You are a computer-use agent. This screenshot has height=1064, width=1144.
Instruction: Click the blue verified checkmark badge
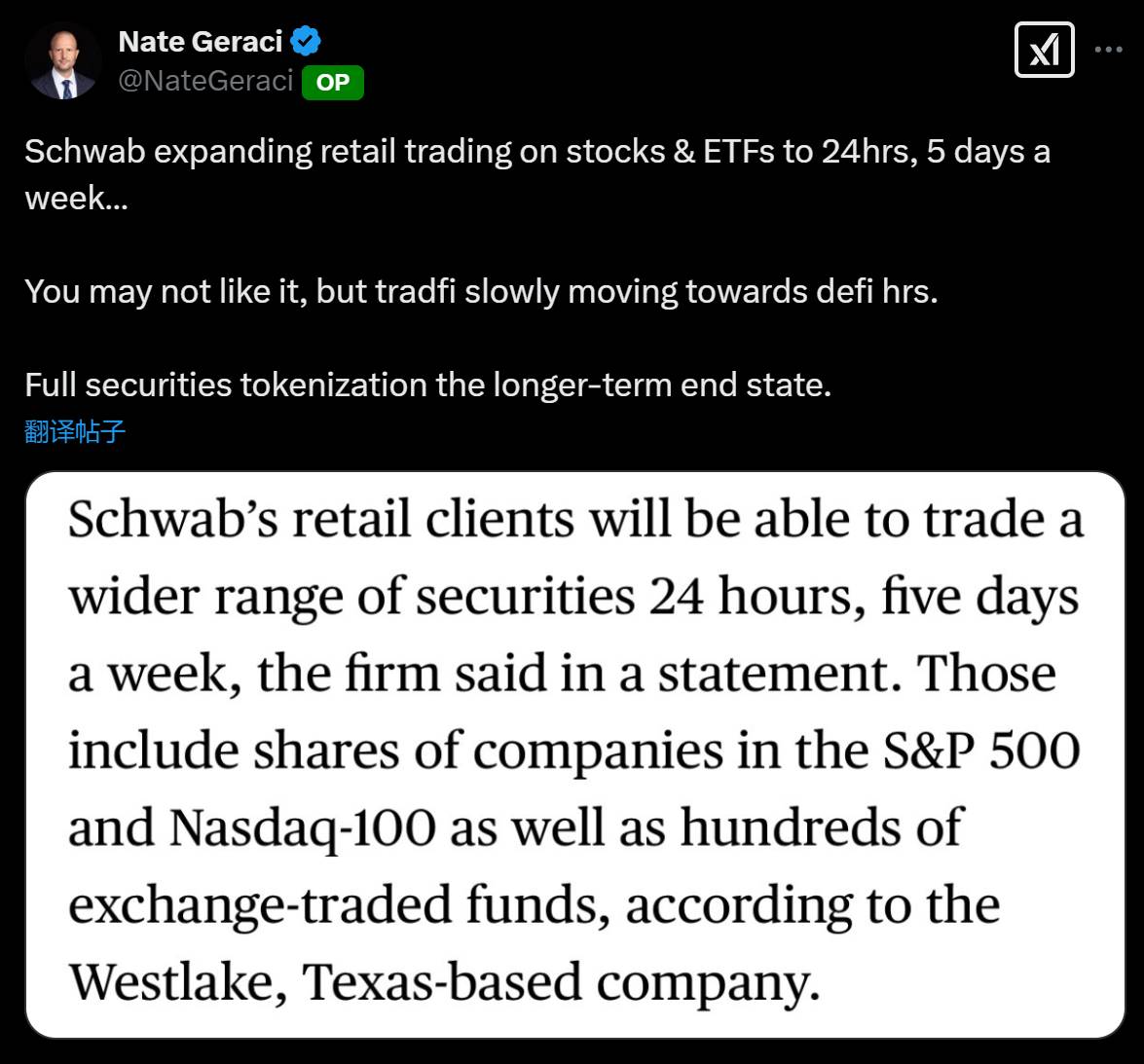(x=306, y=41)
